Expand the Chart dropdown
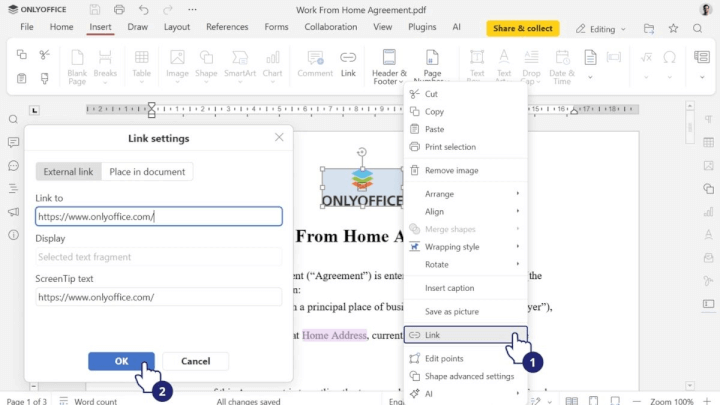Viewport: 720px width, 405px height. pos(272,83)
